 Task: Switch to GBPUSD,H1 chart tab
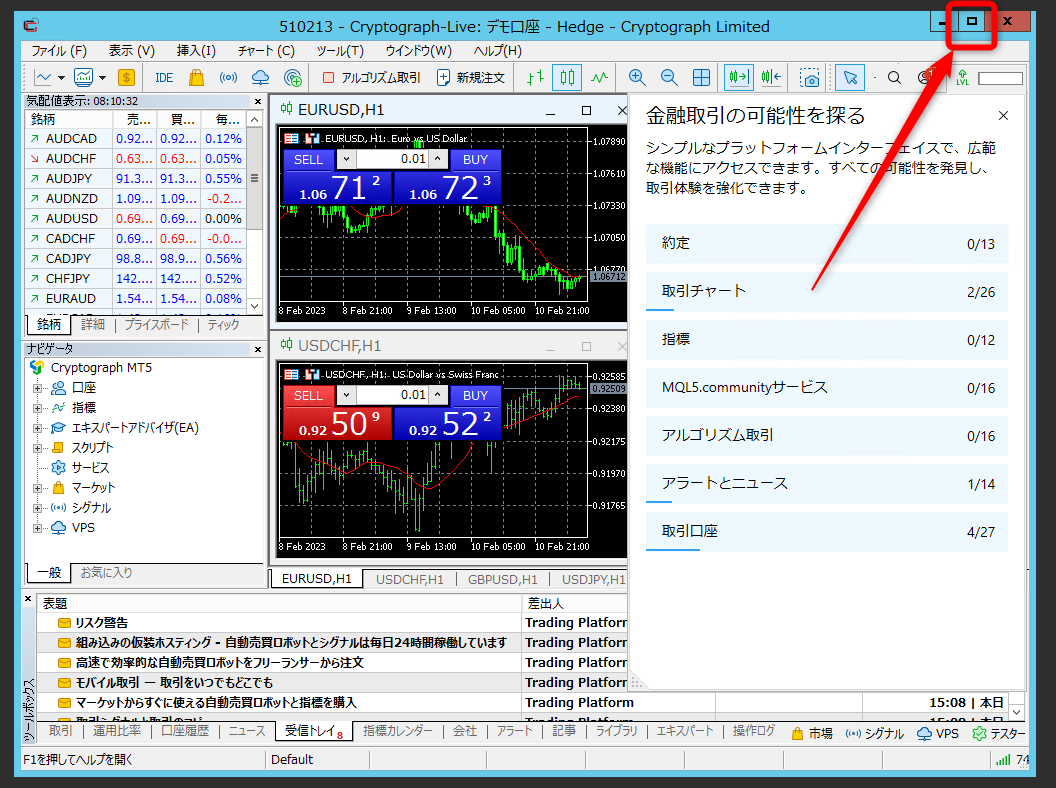[x=502, y=579]
